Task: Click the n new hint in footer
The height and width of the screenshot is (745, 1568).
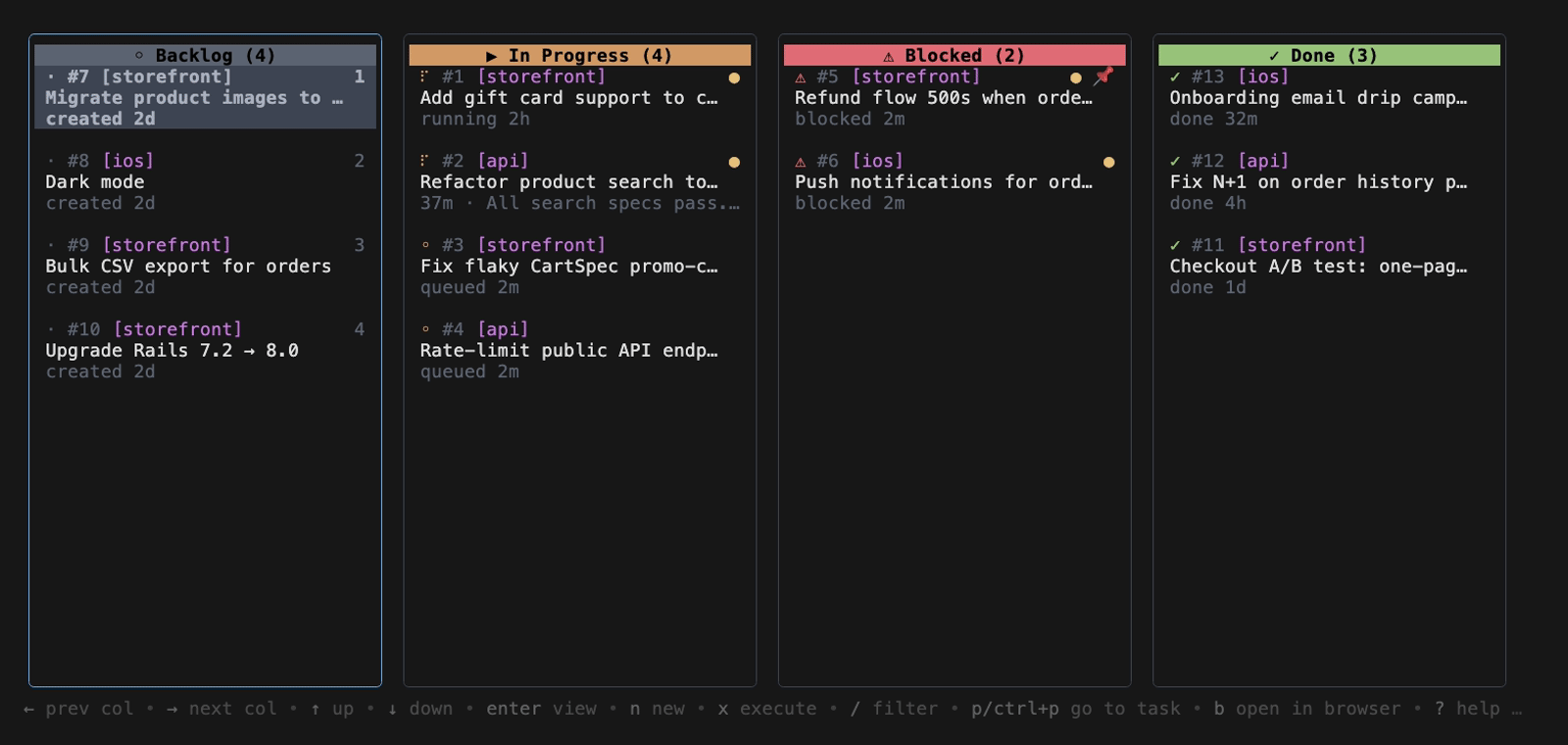Action: click(658, 708)
